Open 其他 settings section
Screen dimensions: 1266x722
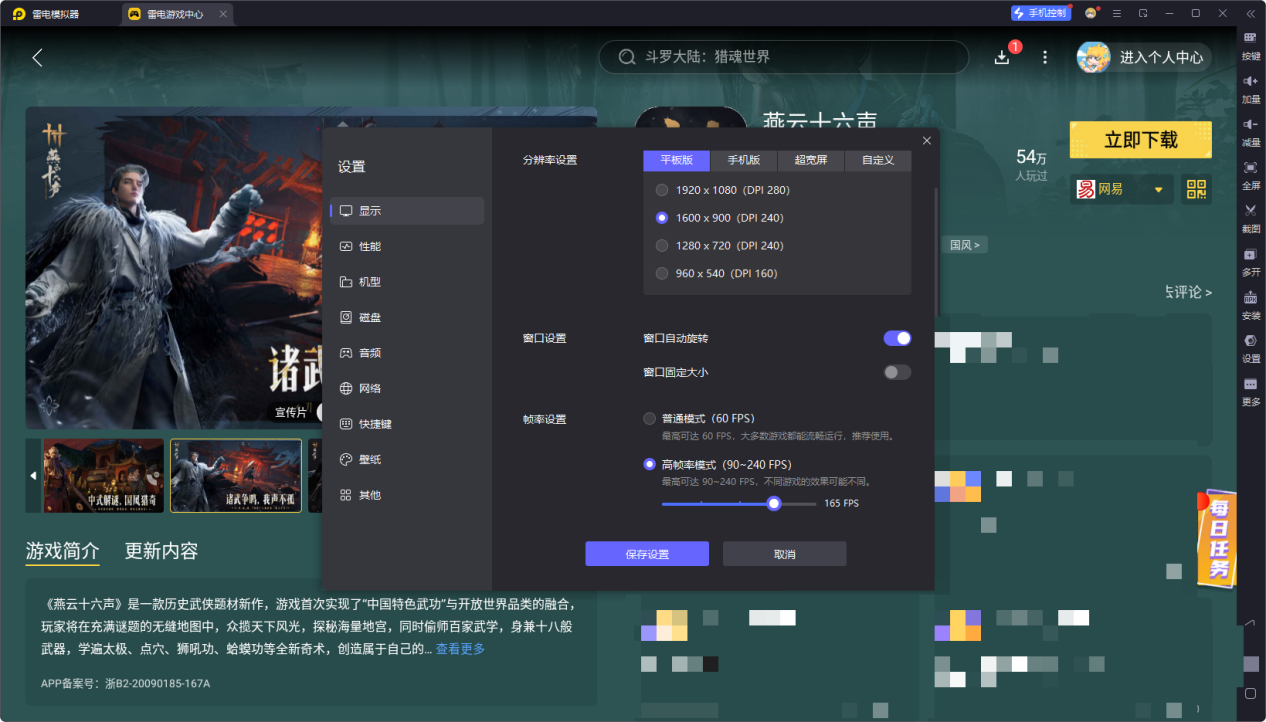[407, 495]
